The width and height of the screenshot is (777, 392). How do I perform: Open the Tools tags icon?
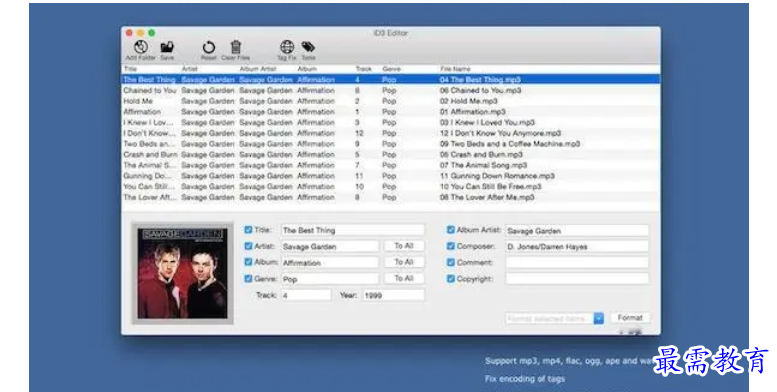coord(308,47)
